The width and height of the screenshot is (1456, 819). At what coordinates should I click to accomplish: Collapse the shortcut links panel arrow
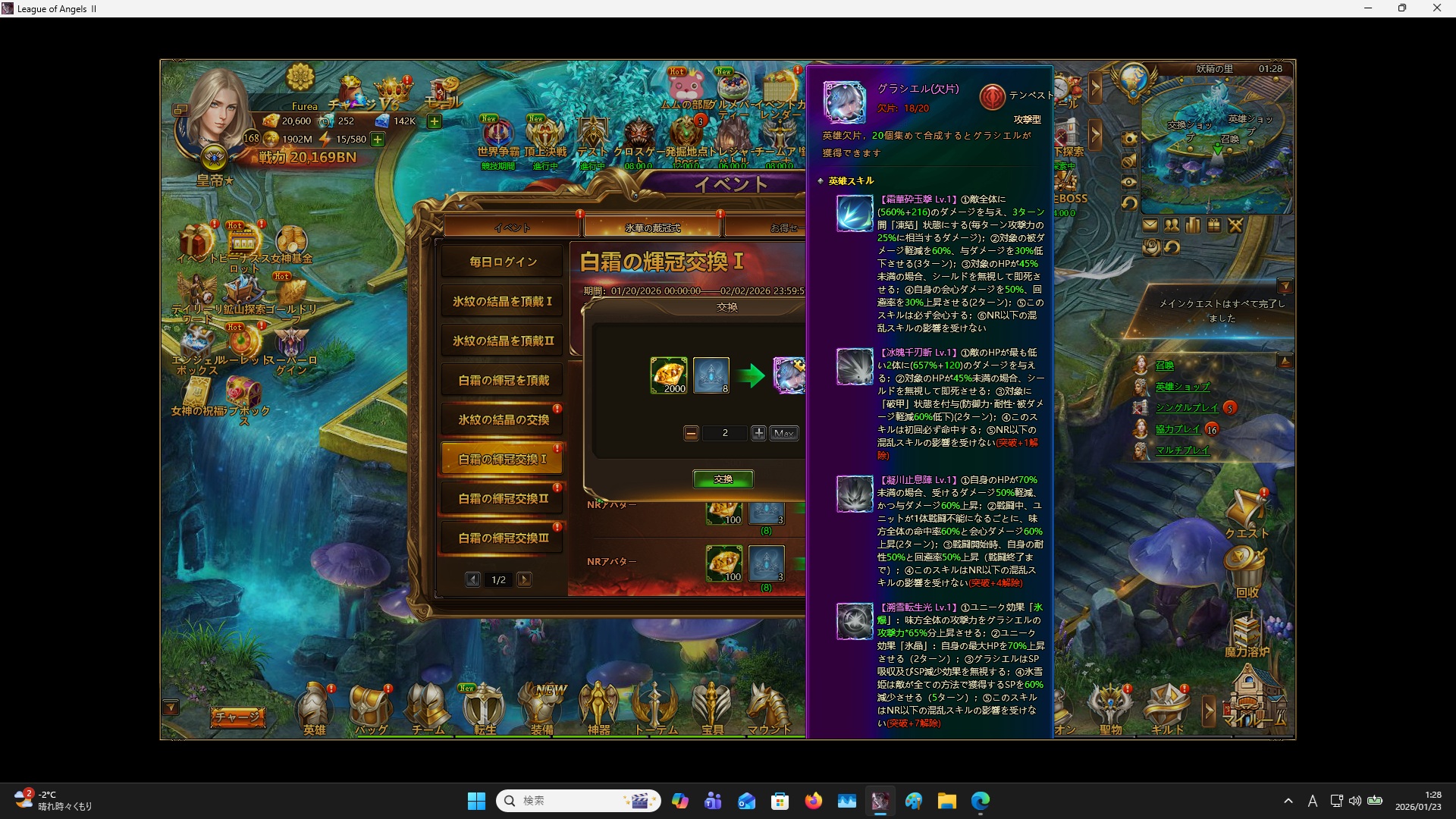(x=1285, y=361)
